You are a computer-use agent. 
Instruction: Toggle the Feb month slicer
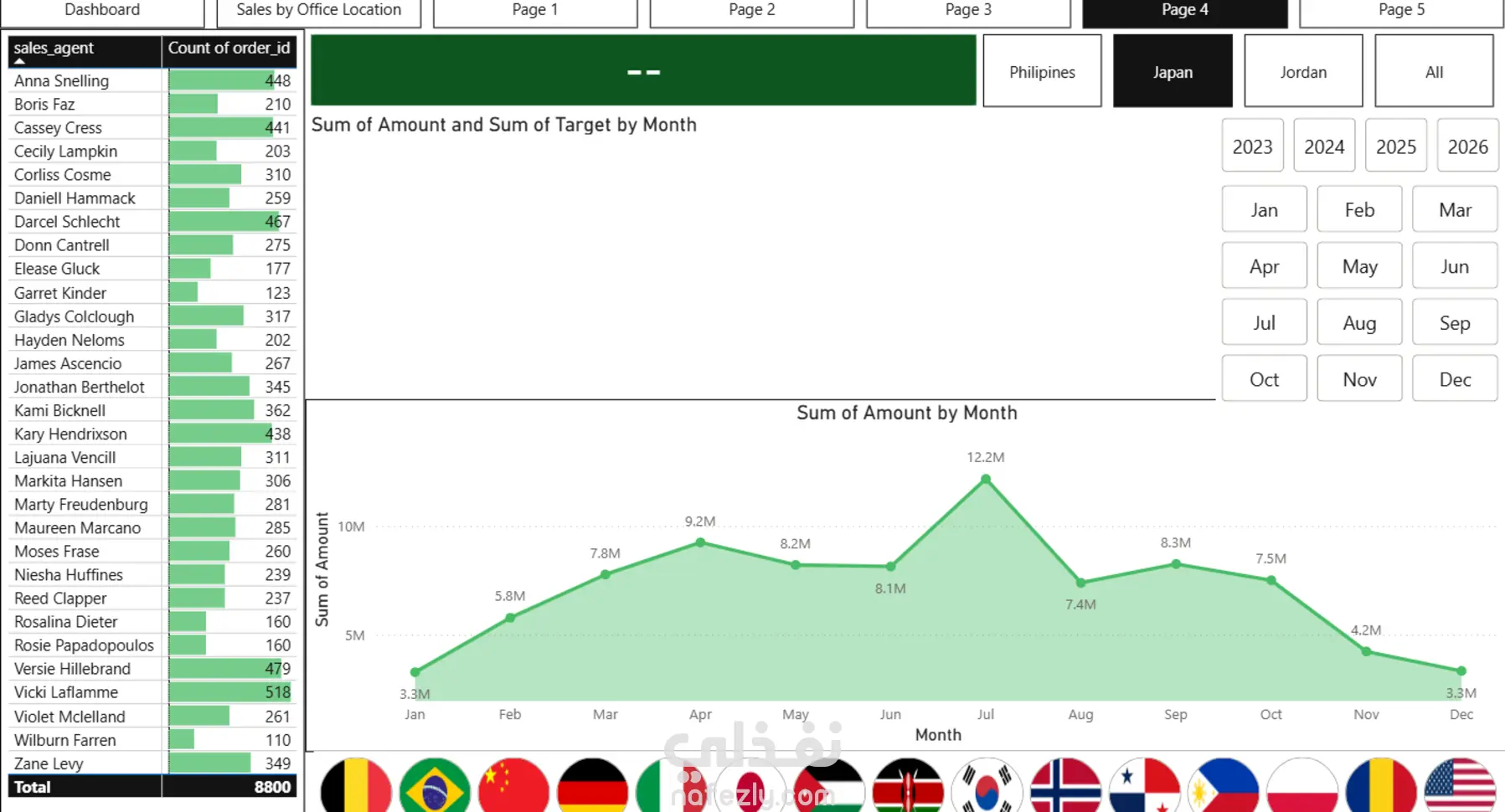point(1359,209)
